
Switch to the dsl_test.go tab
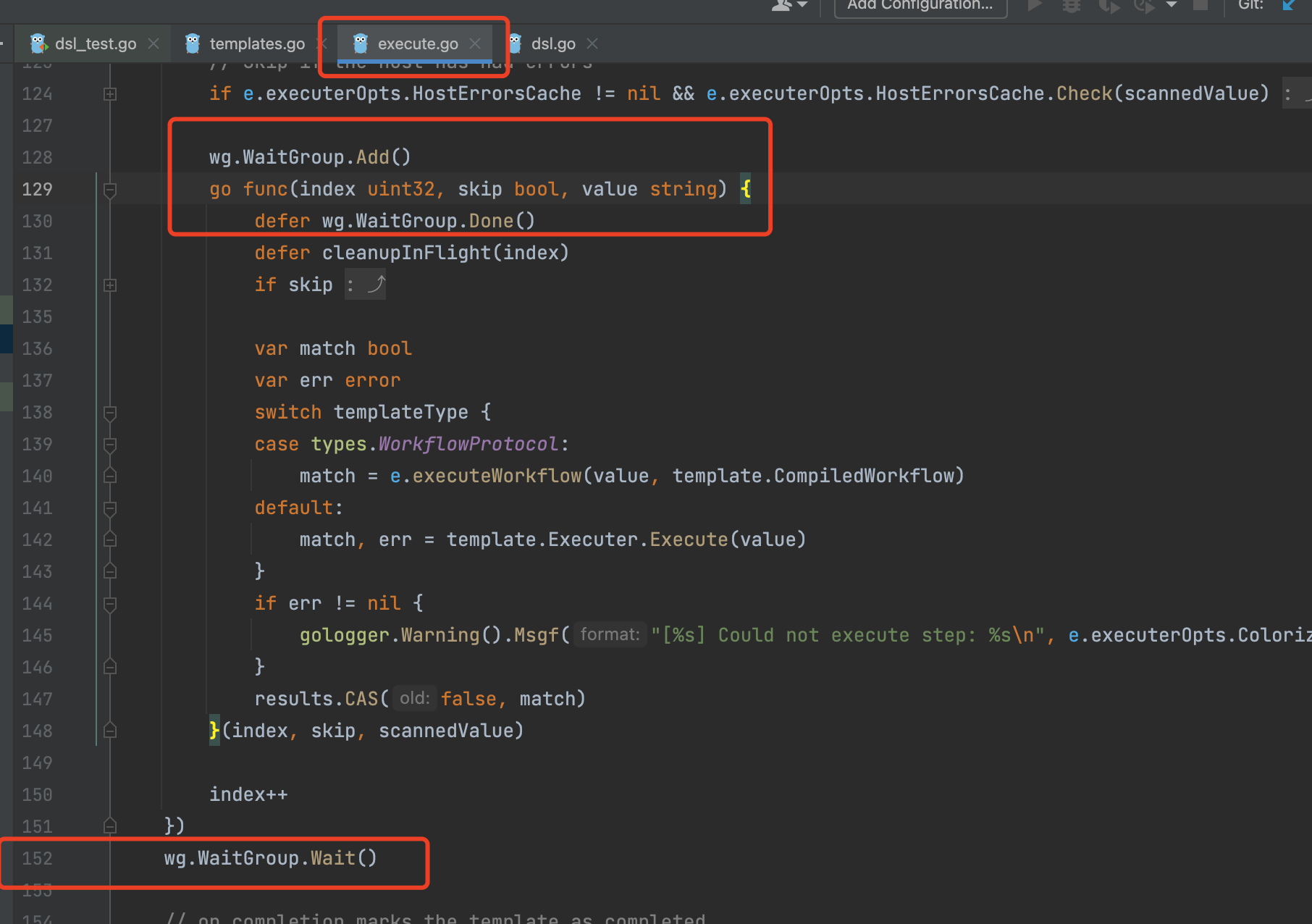94,43
